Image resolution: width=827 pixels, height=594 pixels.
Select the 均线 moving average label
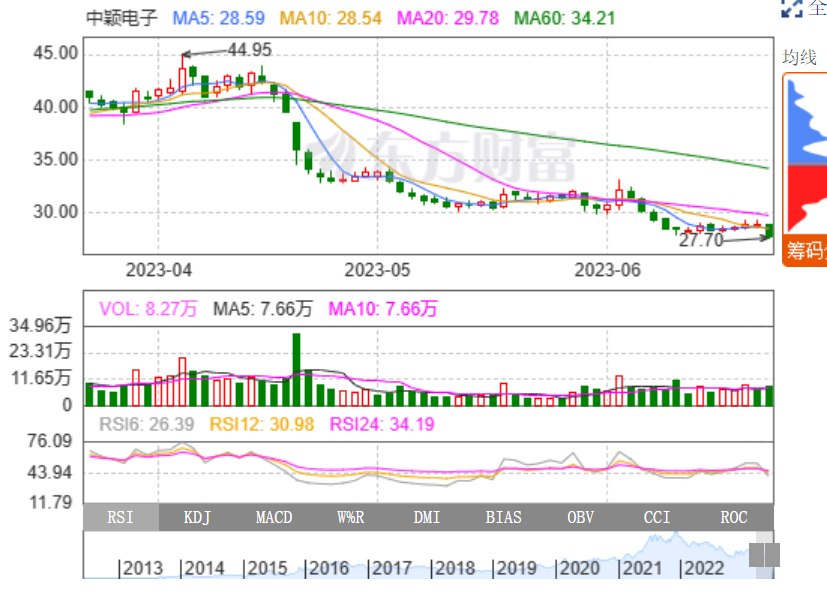799,58
